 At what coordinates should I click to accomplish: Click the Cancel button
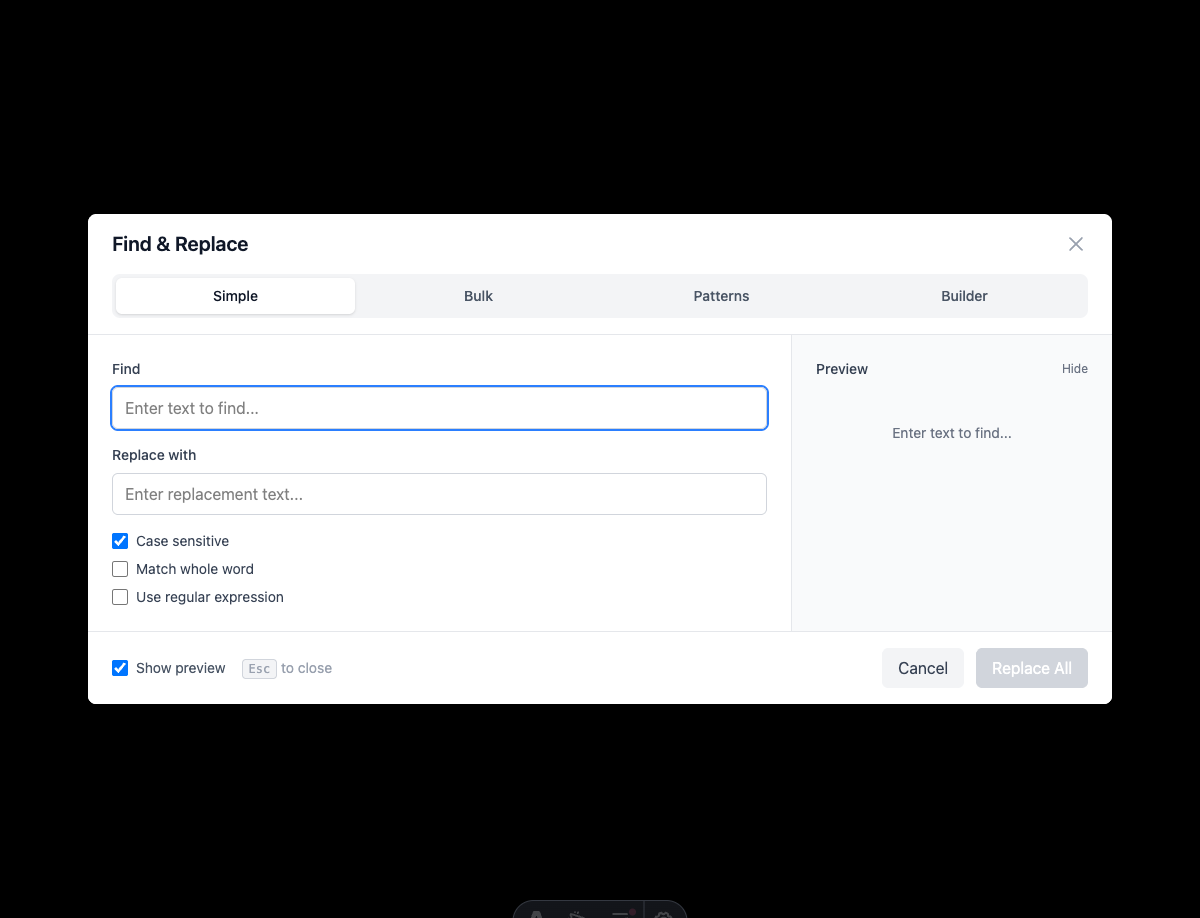tap(922, 668)
